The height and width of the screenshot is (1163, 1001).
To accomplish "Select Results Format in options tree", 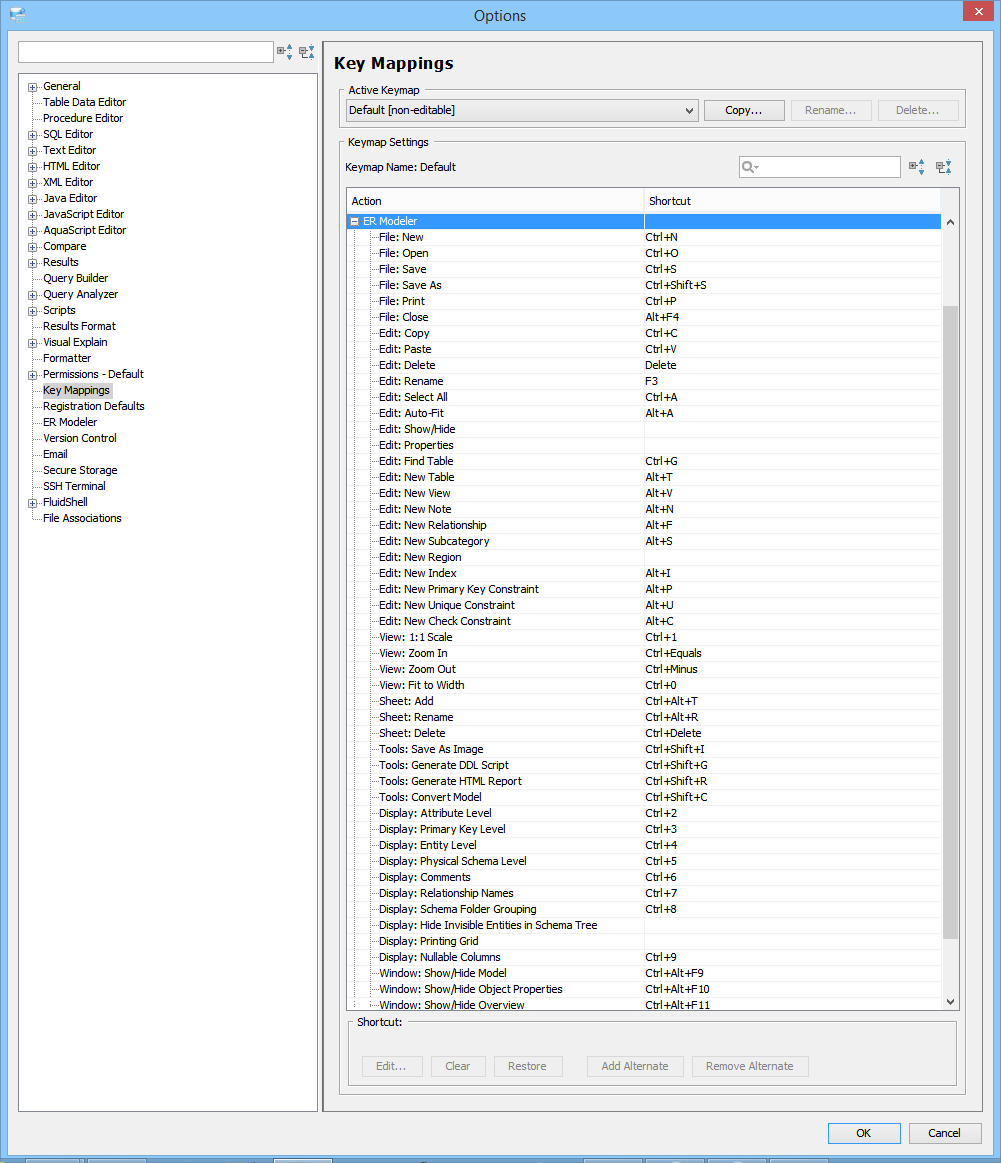I will 79,326.
